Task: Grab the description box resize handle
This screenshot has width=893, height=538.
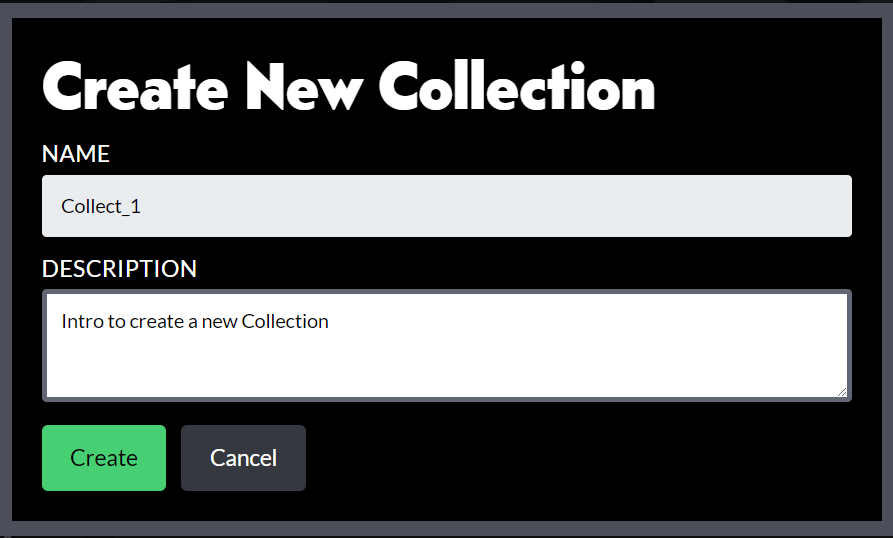Action: [842, 392]
